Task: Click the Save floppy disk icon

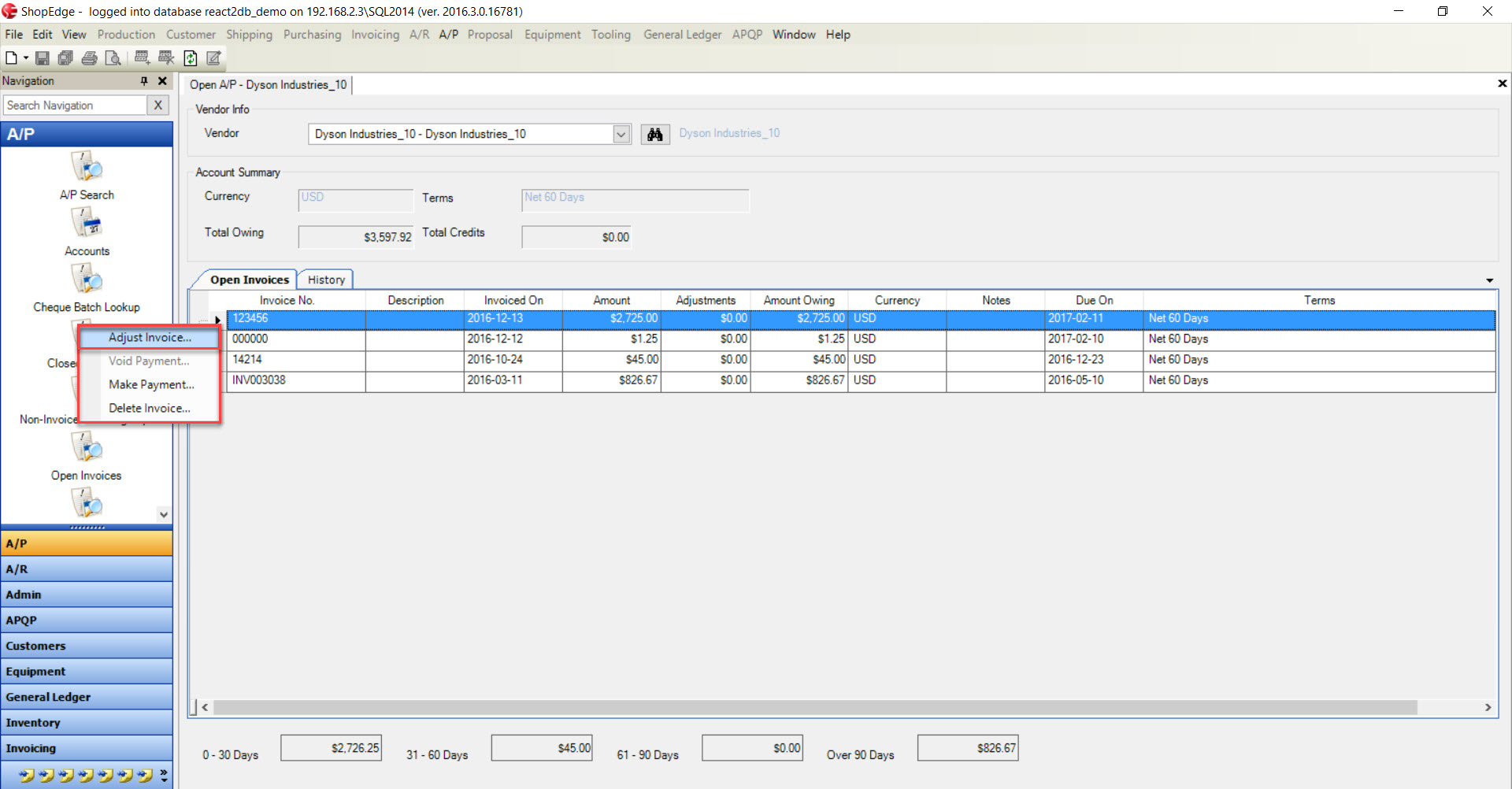Action: click(x=43, y=57)
